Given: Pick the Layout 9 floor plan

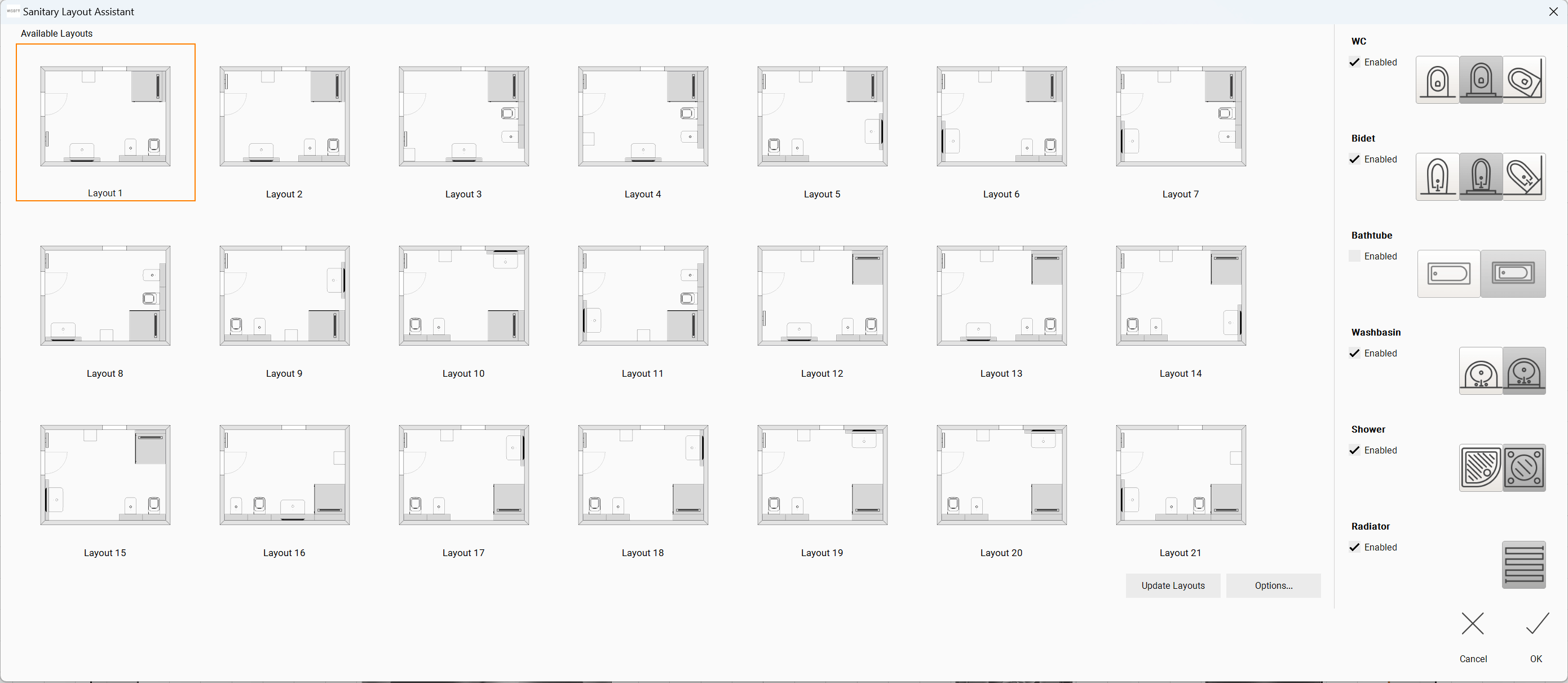Looking at the screenshot, I should tap(285, 296).
